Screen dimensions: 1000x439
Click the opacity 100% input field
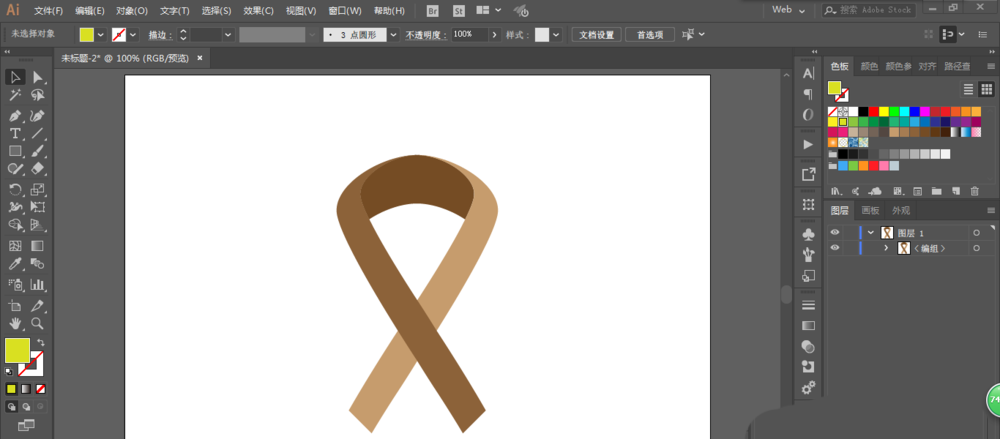click(468, 34)
